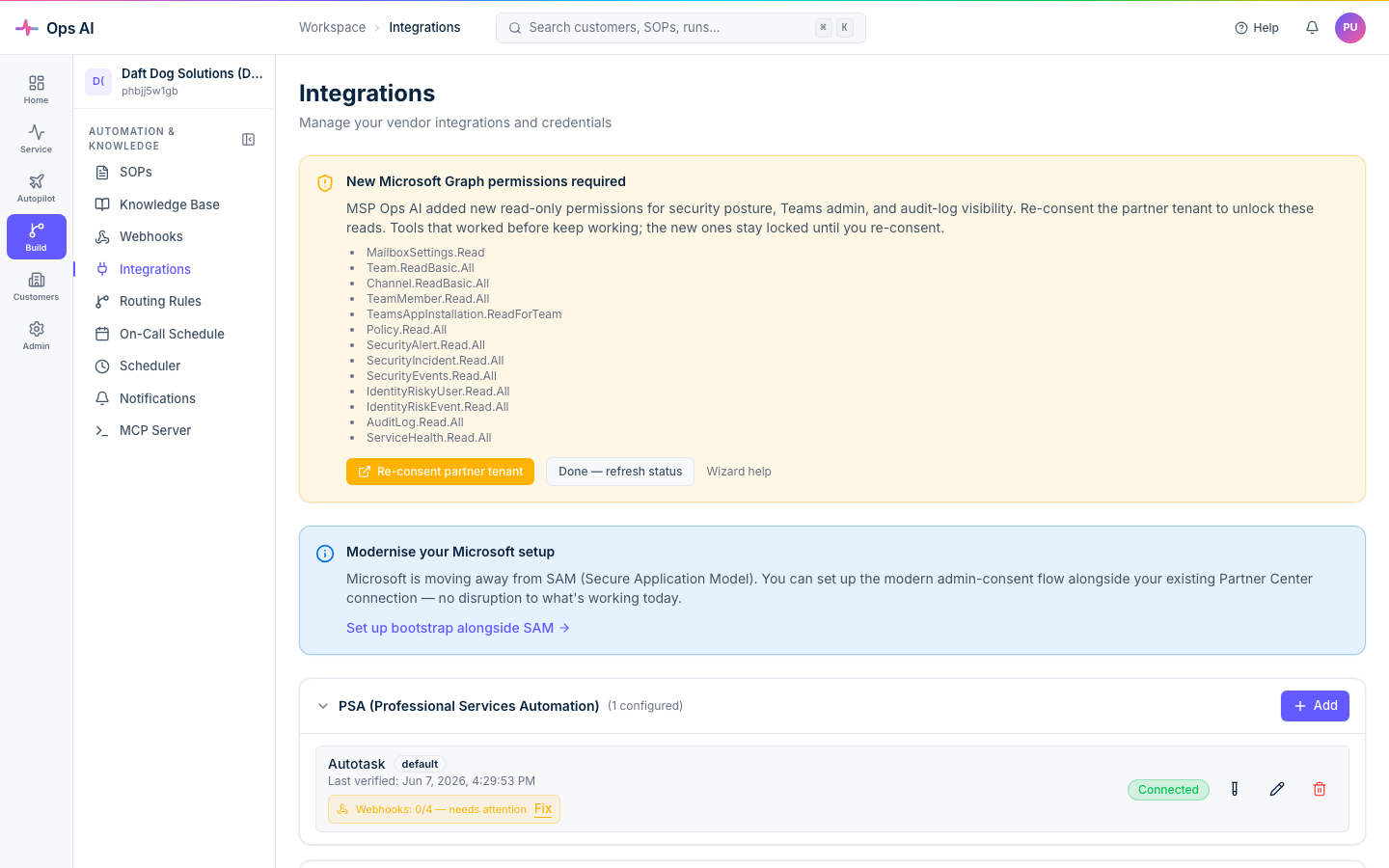Open Routing Rules in the sidebar
Screen dimensions: 1389x868
click(x=175, y=301)
